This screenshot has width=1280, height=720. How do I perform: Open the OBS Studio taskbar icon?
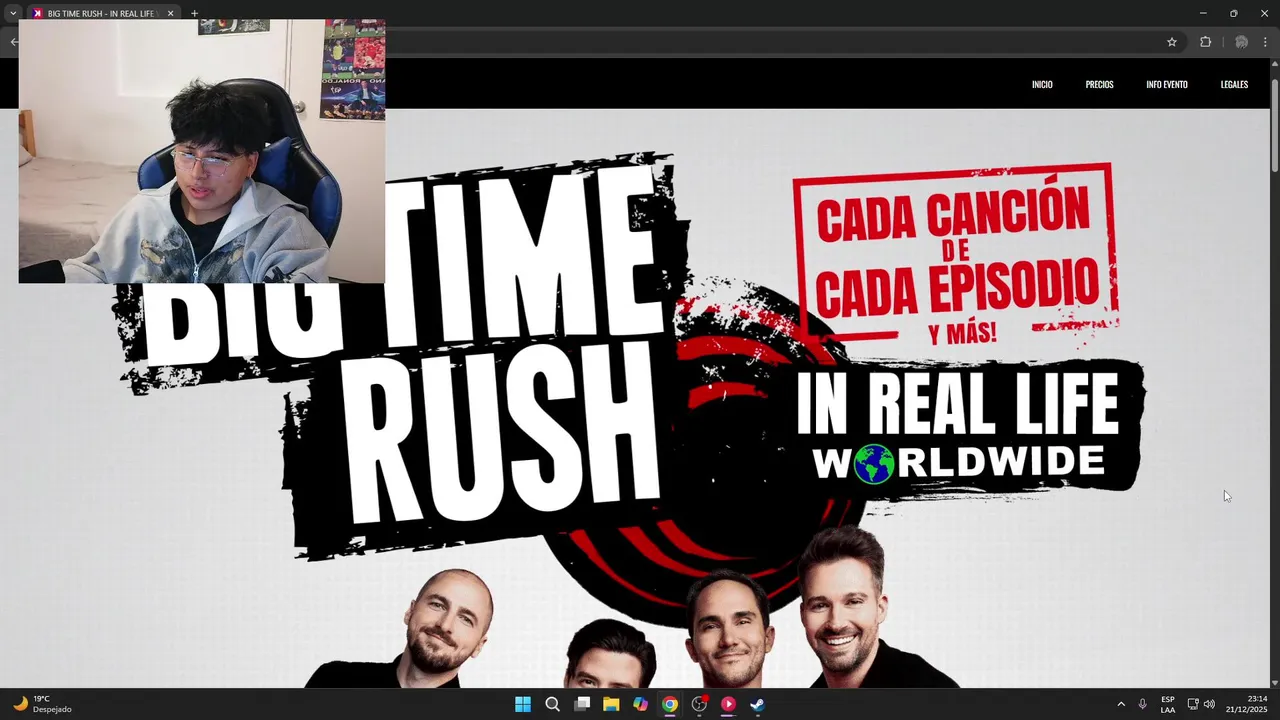coord(699,704)
